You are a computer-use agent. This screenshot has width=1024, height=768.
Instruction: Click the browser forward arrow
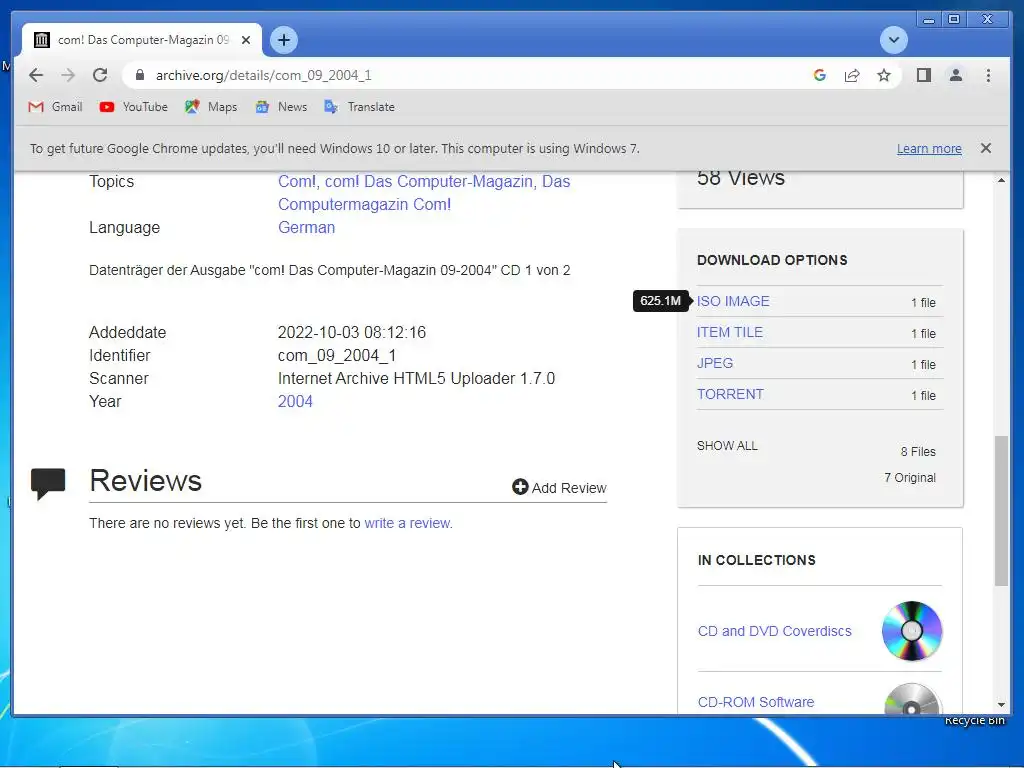pos(68,75)
